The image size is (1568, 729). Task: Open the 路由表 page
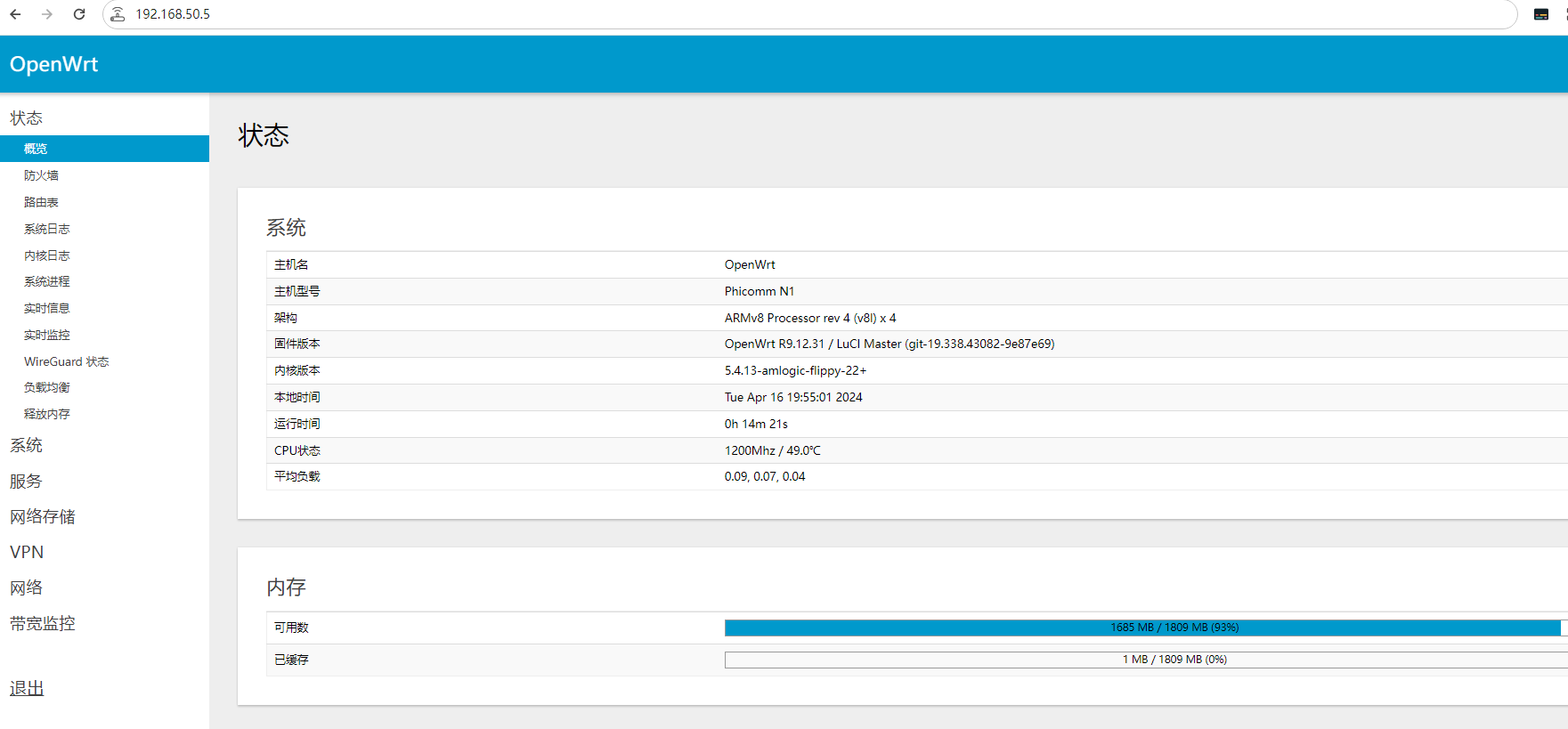41,202
